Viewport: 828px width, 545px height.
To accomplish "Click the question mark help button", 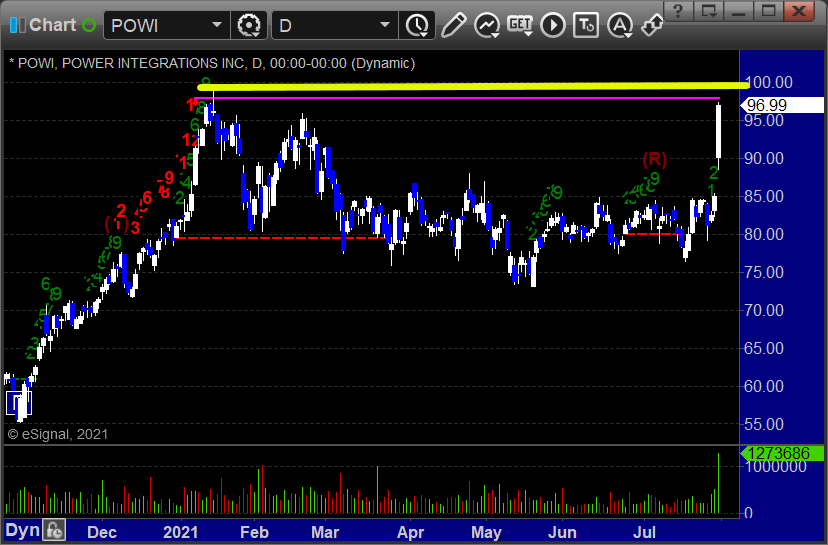I will click(678, 11).
